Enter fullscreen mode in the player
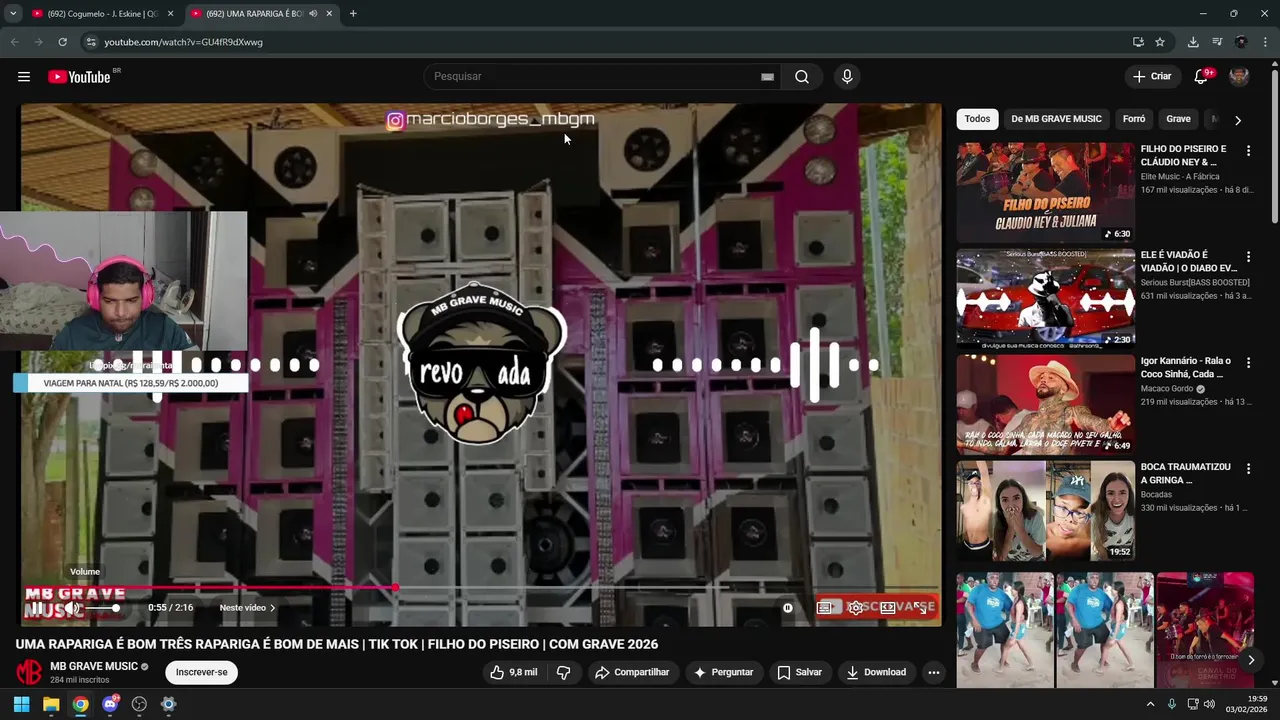1280x720 pixels. [919, 608]
